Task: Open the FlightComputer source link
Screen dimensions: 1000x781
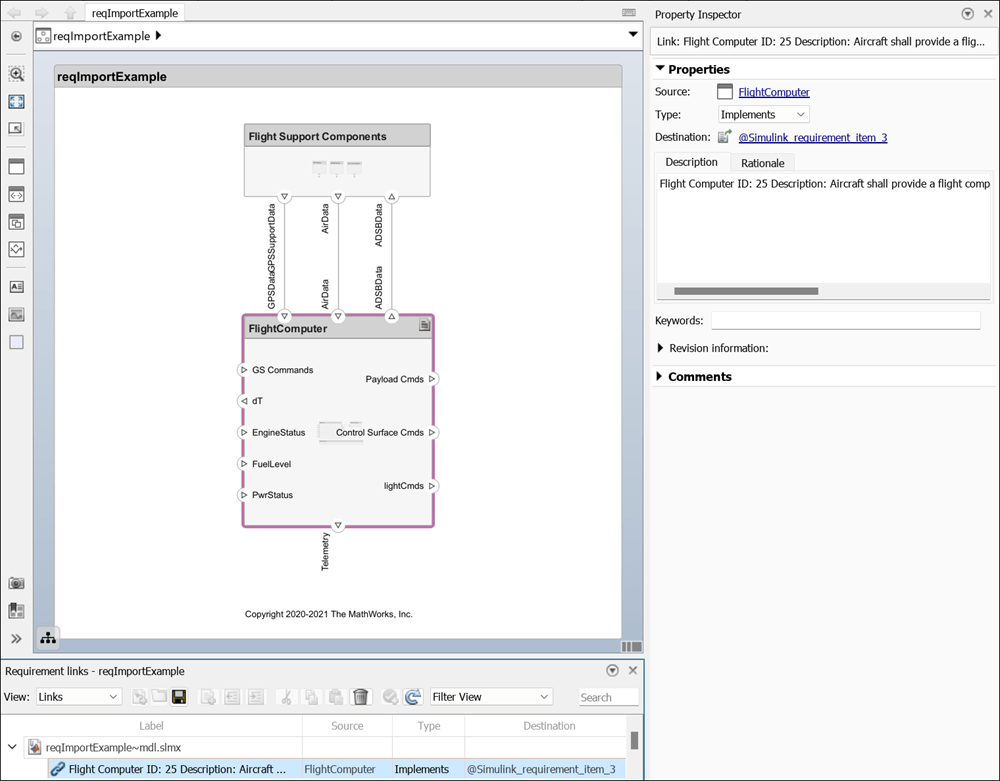Action: [773, 92]
